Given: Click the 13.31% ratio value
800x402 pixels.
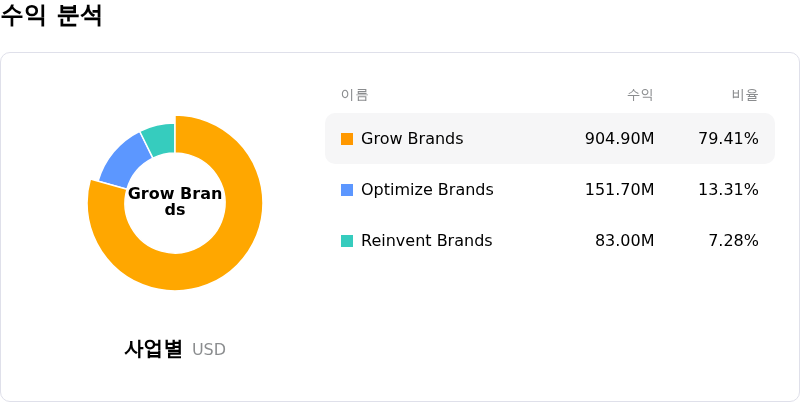Looking at the screenshot, I should (x=729, y=190).
